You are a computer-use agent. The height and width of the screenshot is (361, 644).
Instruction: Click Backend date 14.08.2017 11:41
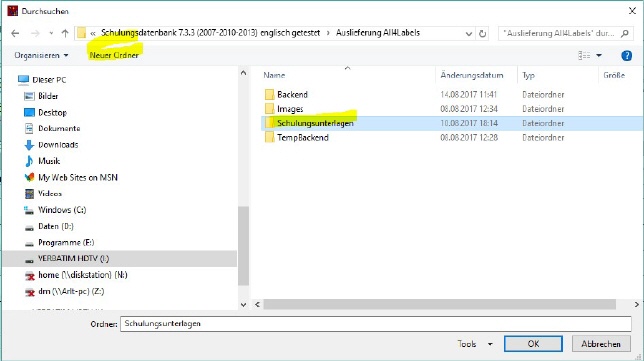coord(468,94)
